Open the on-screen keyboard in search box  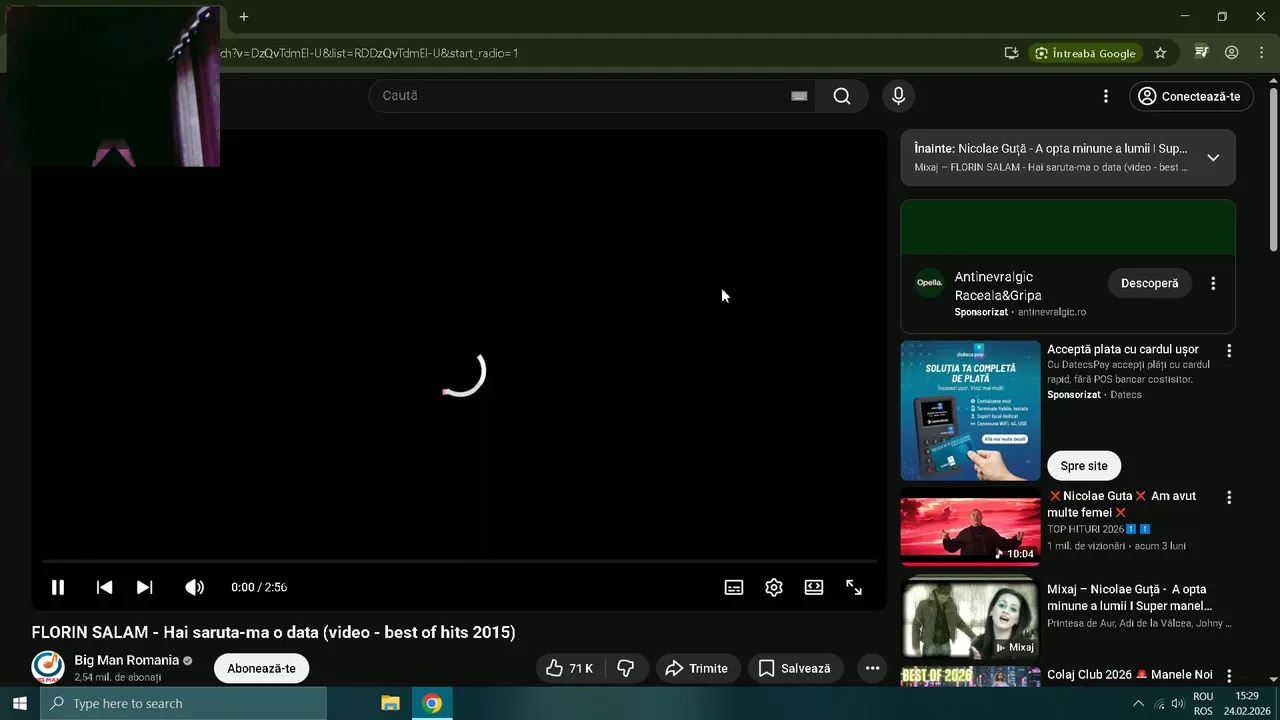(799, 96)
